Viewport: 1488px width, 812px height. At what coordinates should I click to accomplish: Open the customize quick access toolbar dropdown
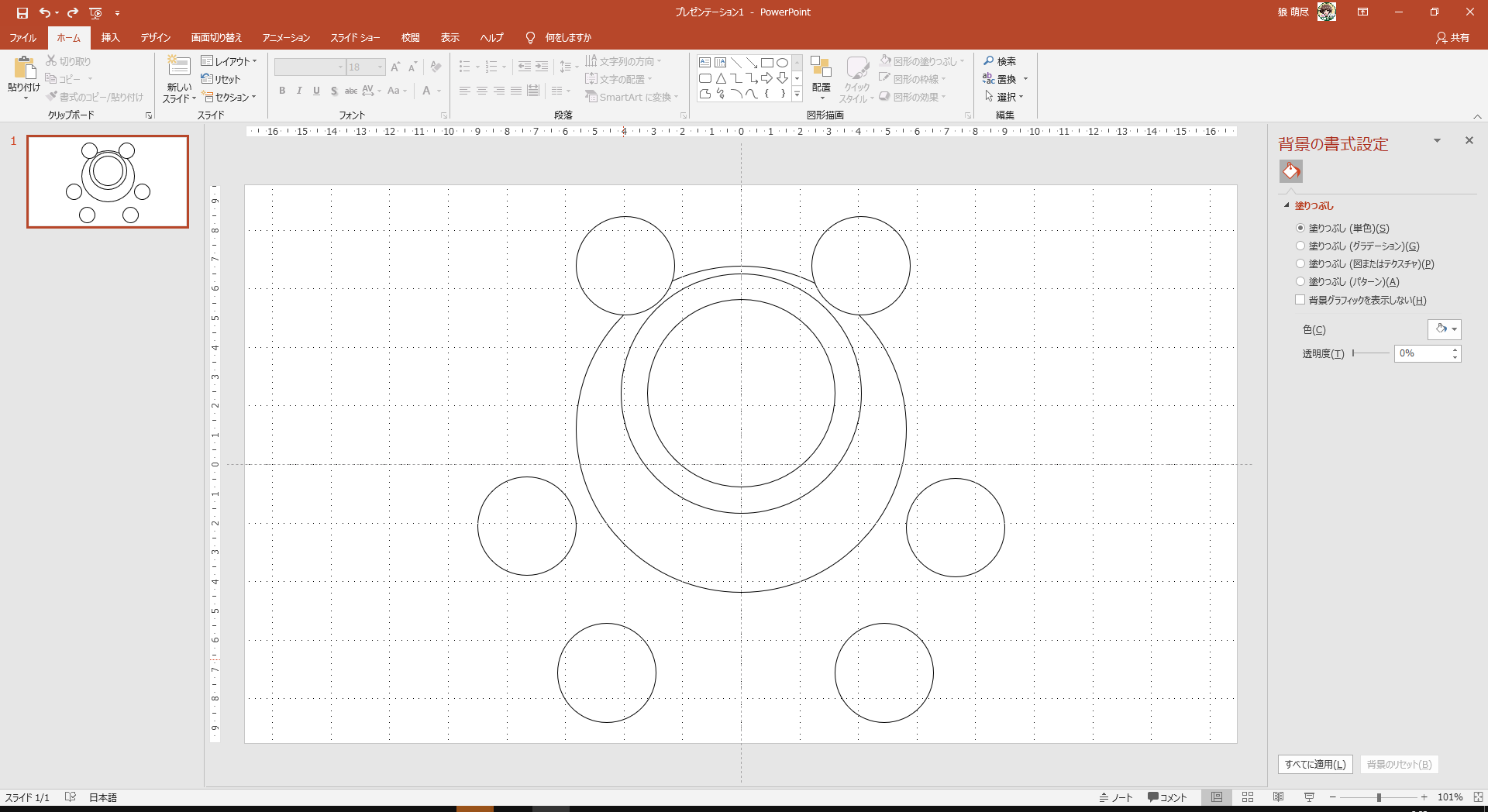pos(117,12)
